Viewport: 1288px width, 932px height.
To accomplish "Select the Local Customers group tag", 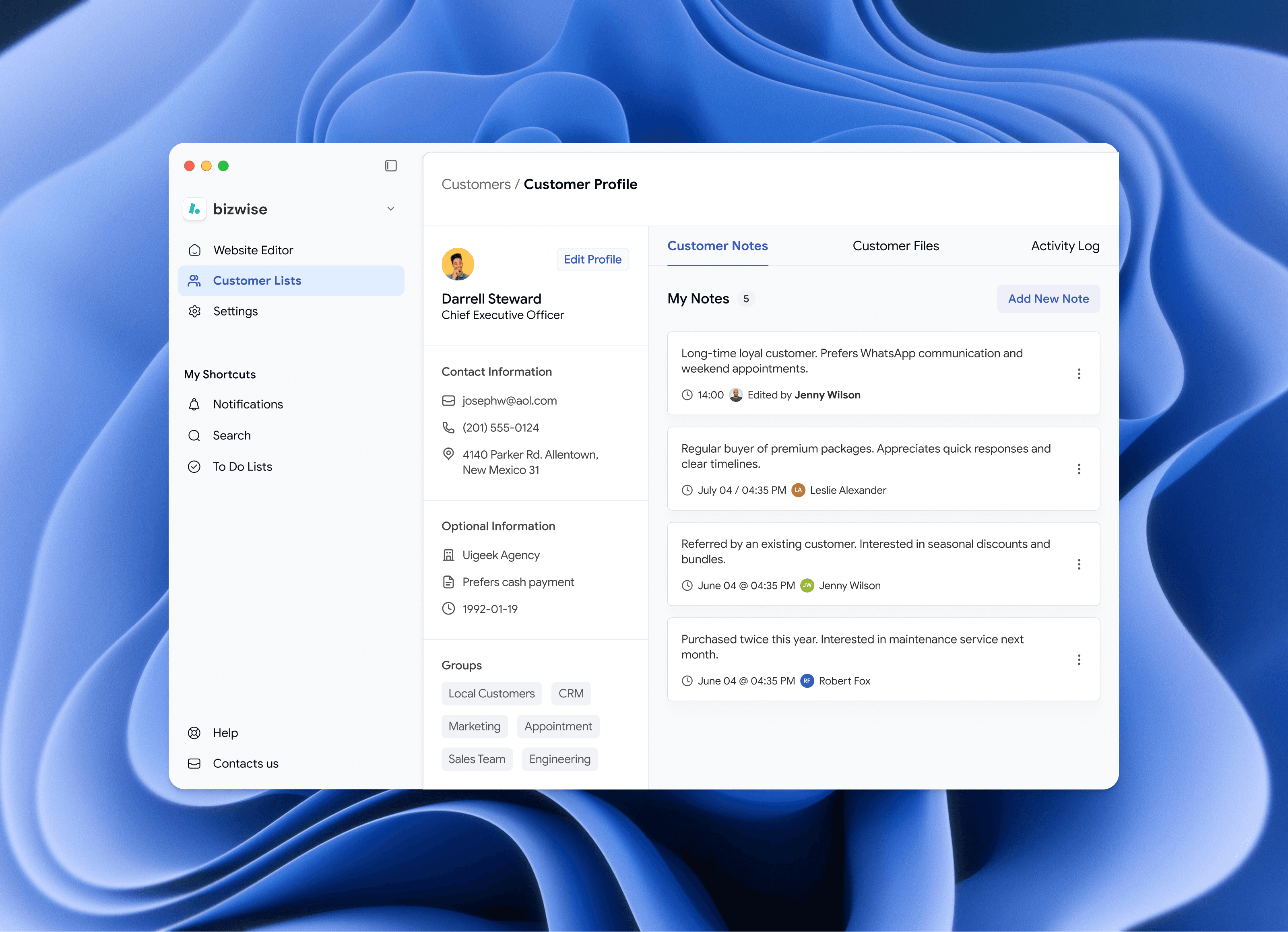I will point(491,693).
